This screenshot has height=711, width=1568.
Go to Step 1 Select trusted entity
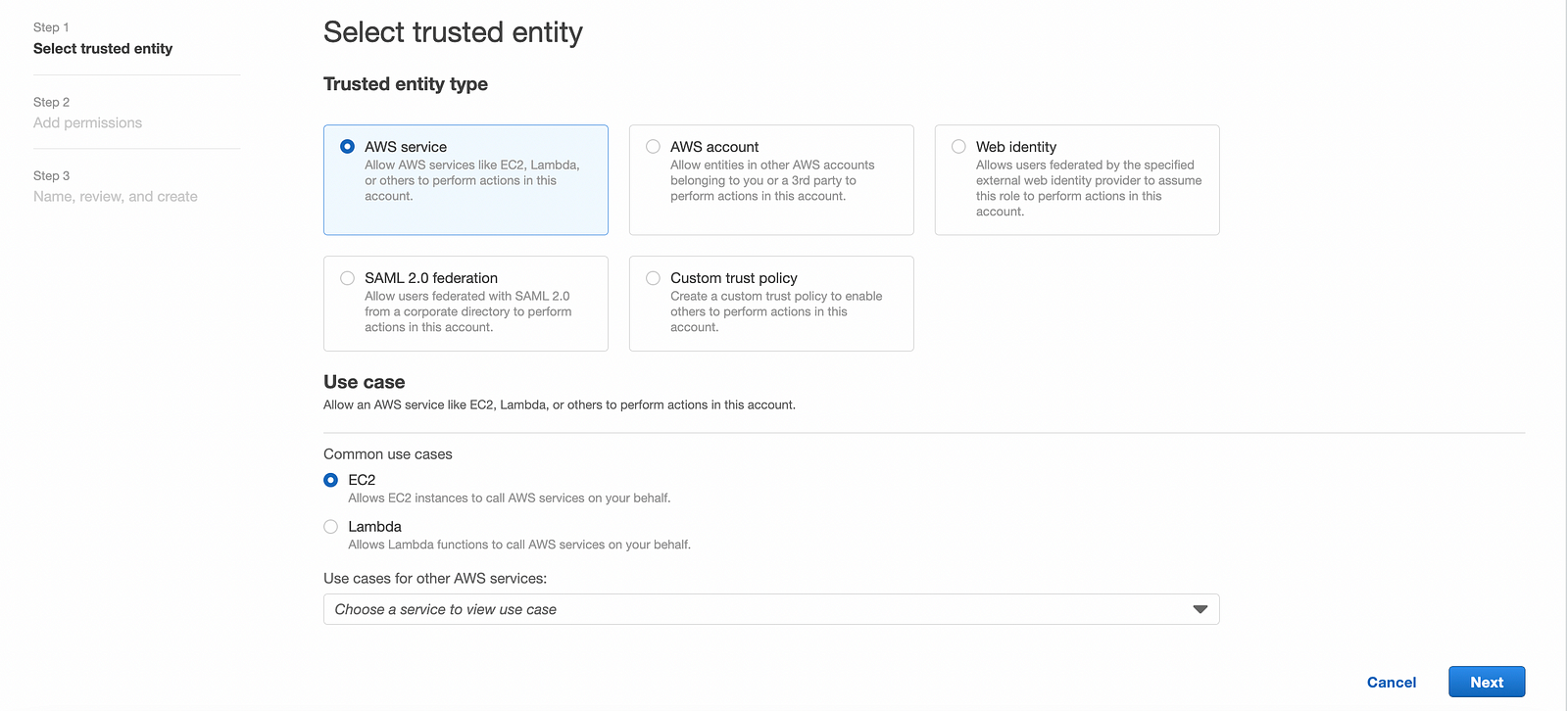(103, 49)
